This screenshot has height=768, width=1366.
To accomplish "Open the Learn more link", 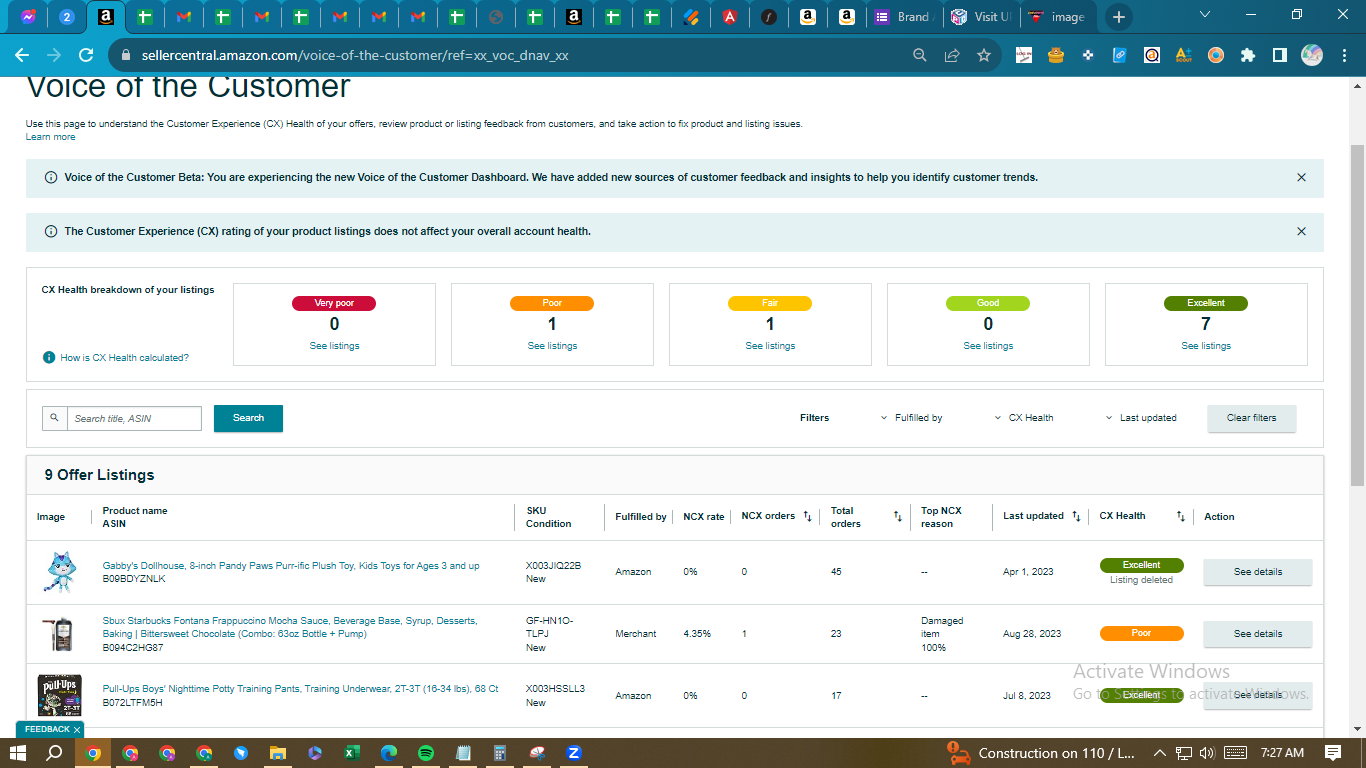I will tap(50, 137).
